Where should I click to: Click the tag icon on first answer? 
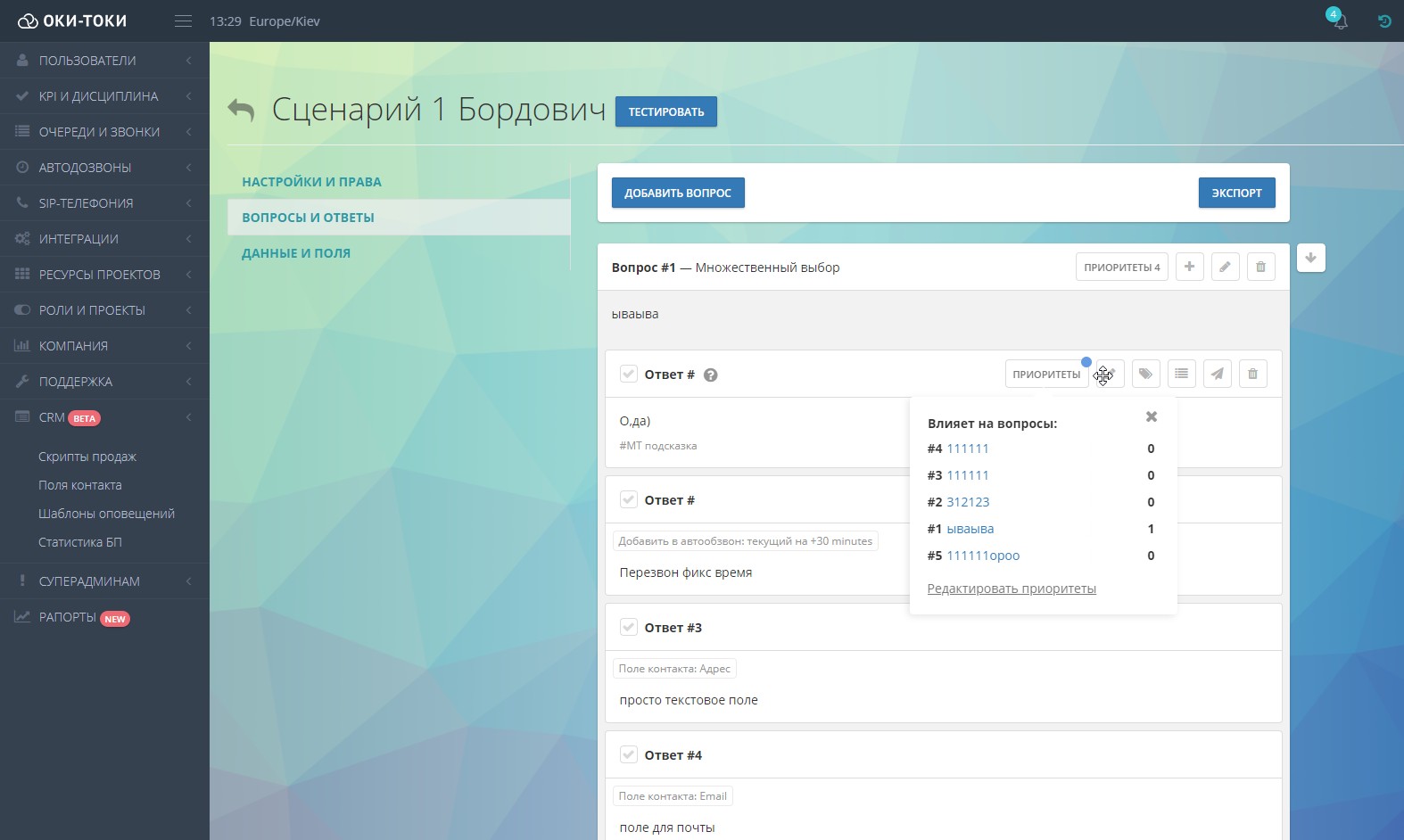(1145, 375)
